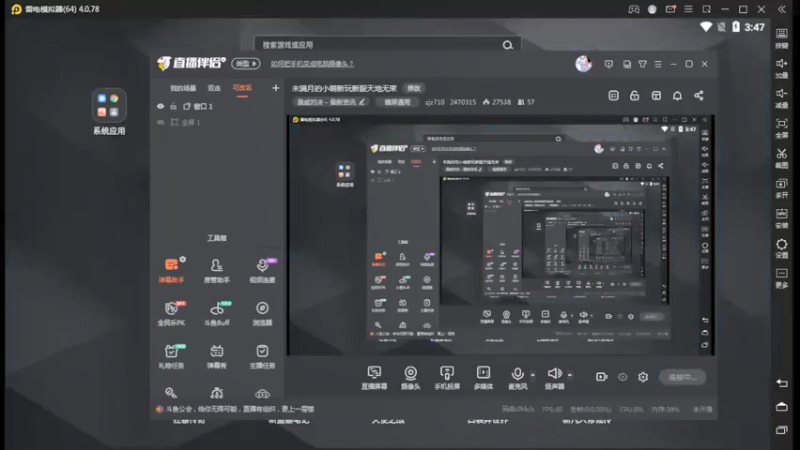This screenshot has height=450, width=800.
Task: Click the gear badge on 弹幕助手
Action: [x=183, y=259]
